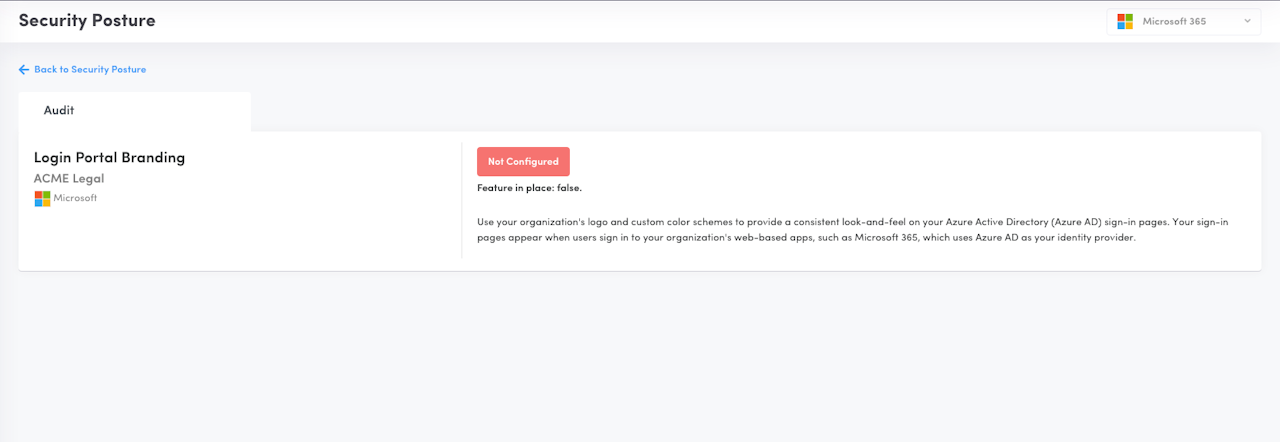Click the 'Feature in place: false.' text
This screenshot has height=442, width=1280.
point(529,188)
